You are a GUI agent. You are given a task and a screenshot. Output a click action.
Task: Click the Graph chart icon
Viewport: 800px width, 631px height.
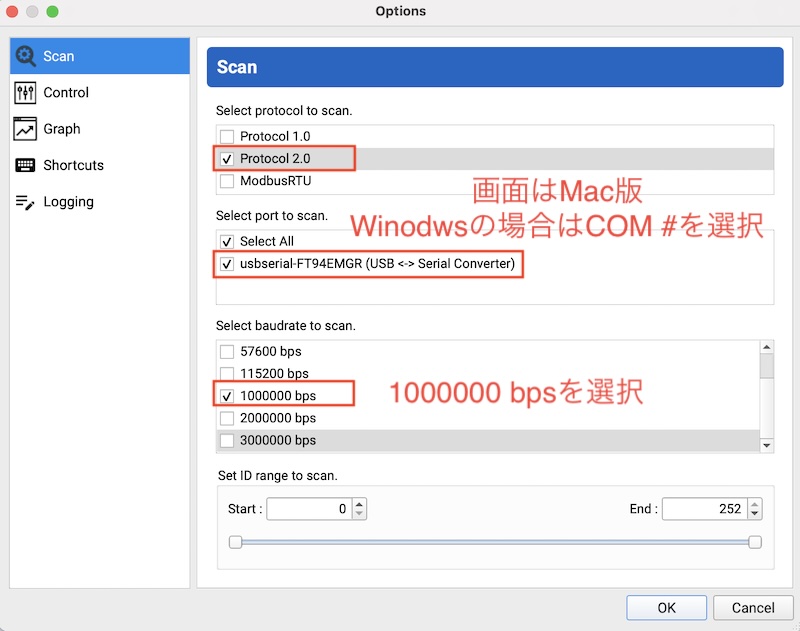click(x=26, y=129)
